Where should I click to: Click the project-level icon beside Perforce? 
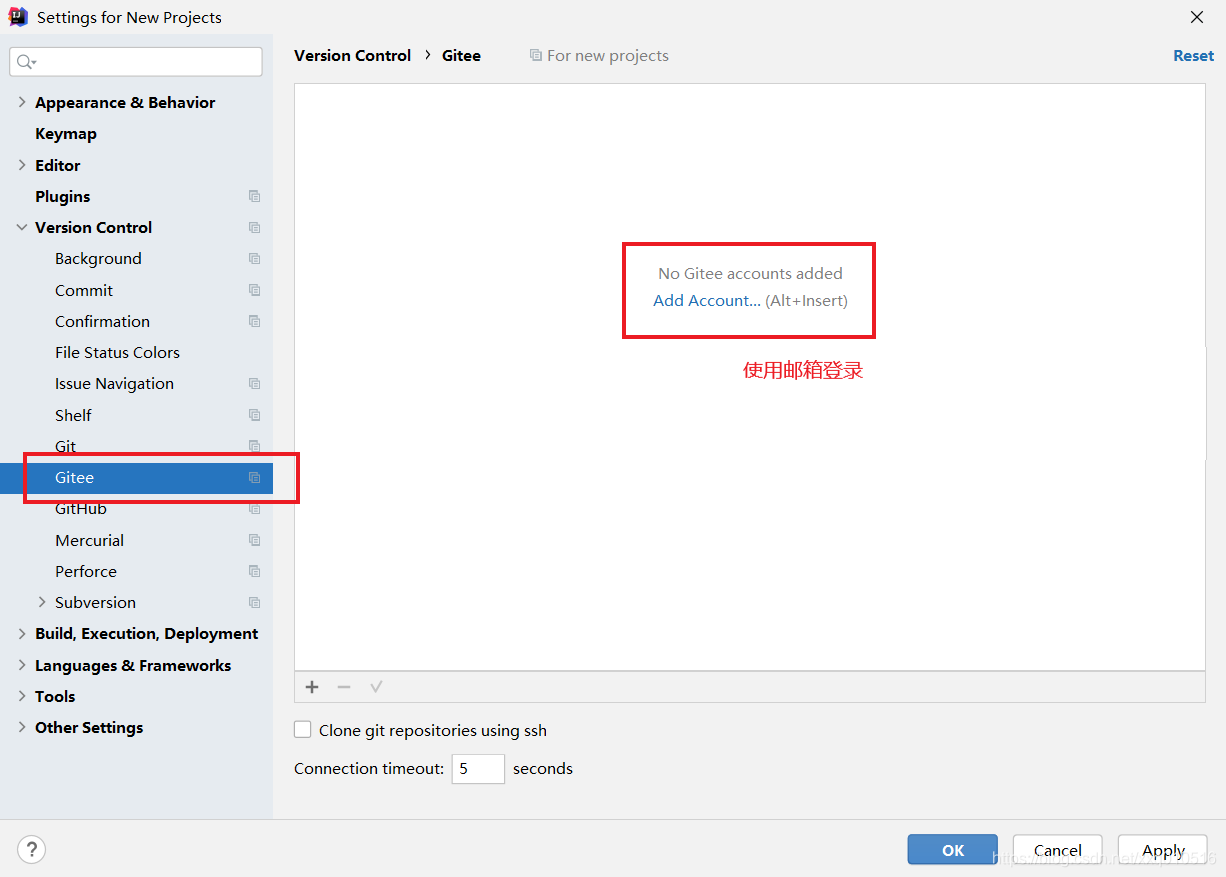point(255,571)
